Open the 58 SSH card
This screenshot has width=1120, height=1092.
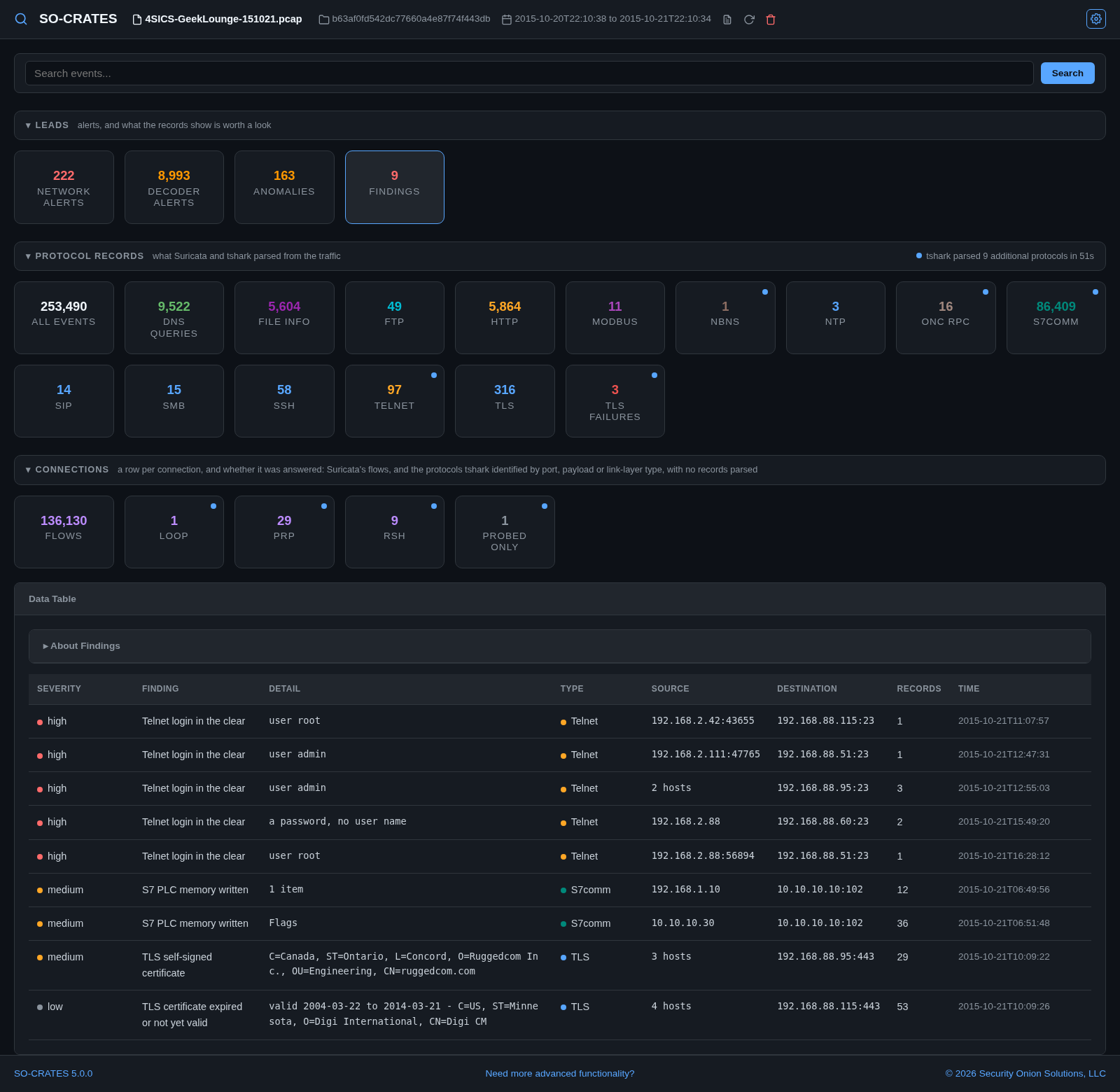pyautogui.click(x=284, y=401)
